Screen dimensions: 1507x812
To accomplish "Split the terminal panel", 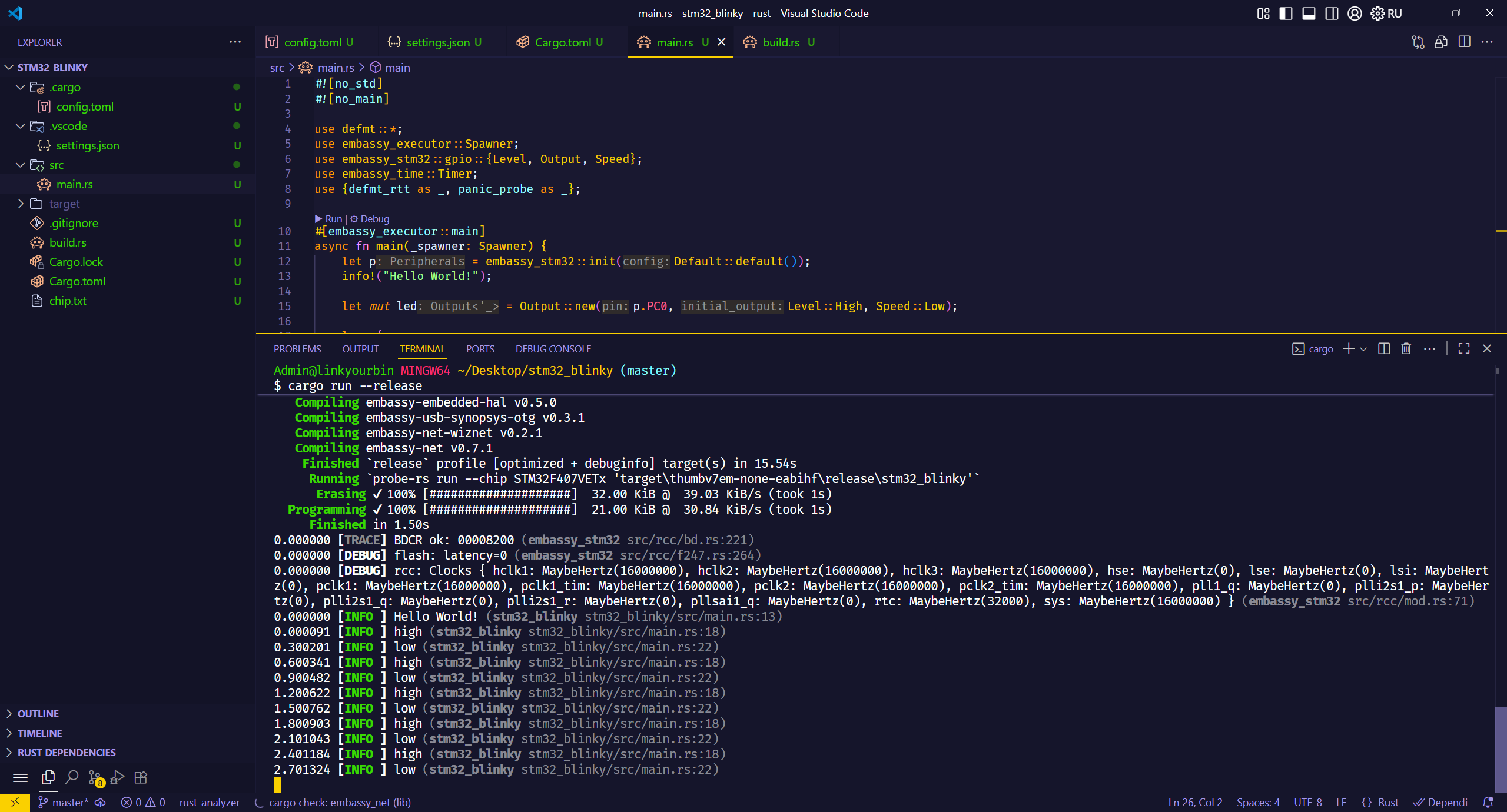I will (x=1384, y=349).
